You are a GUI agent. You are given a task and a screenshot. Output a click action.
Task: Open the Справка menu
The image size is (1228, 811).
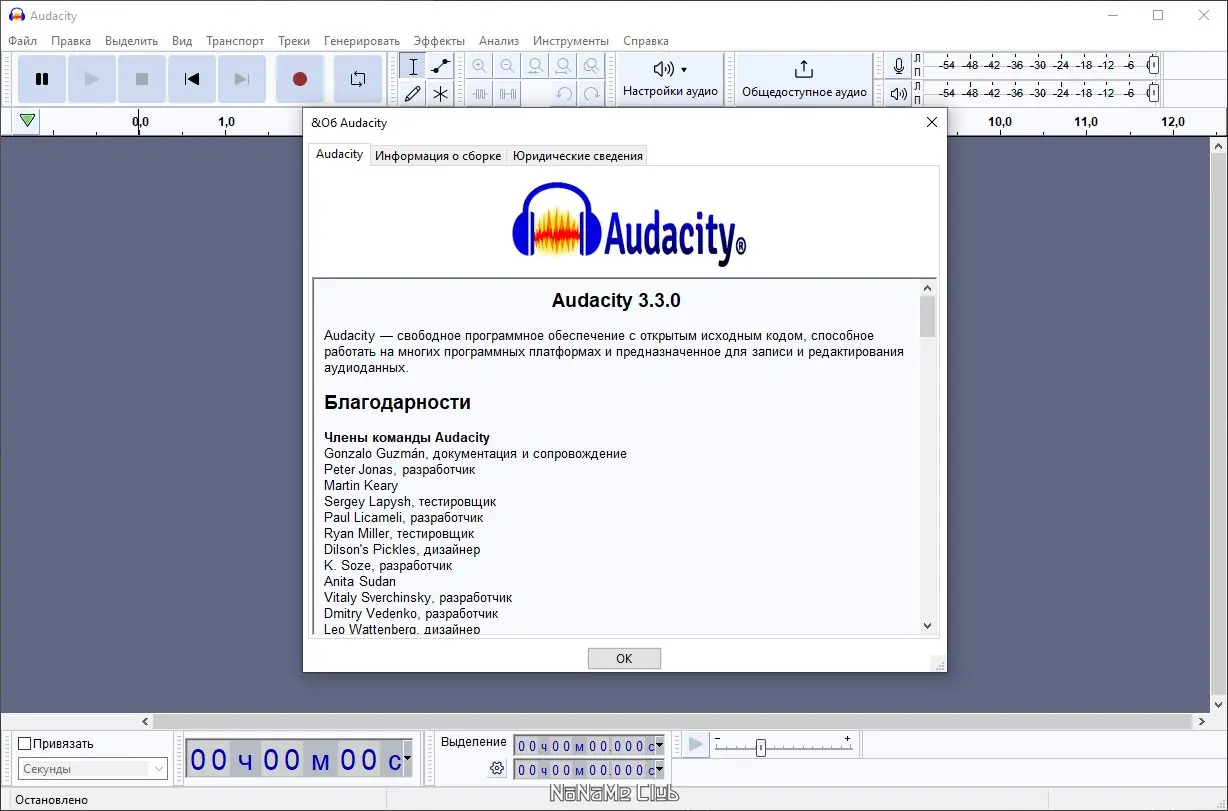click(646, 41)
